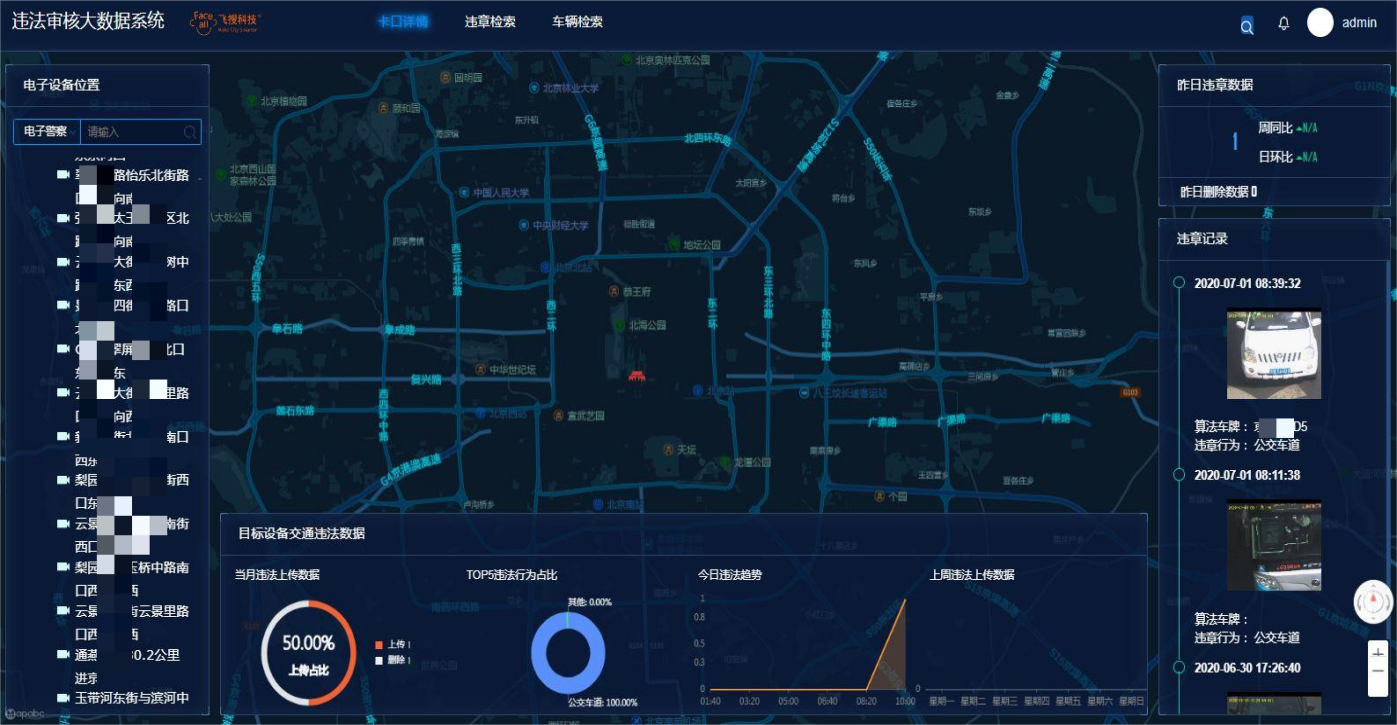This screenshot has height=725, width=1397.
Task: Switch to the 卡口详情 tab
Action: click(403, 21)
